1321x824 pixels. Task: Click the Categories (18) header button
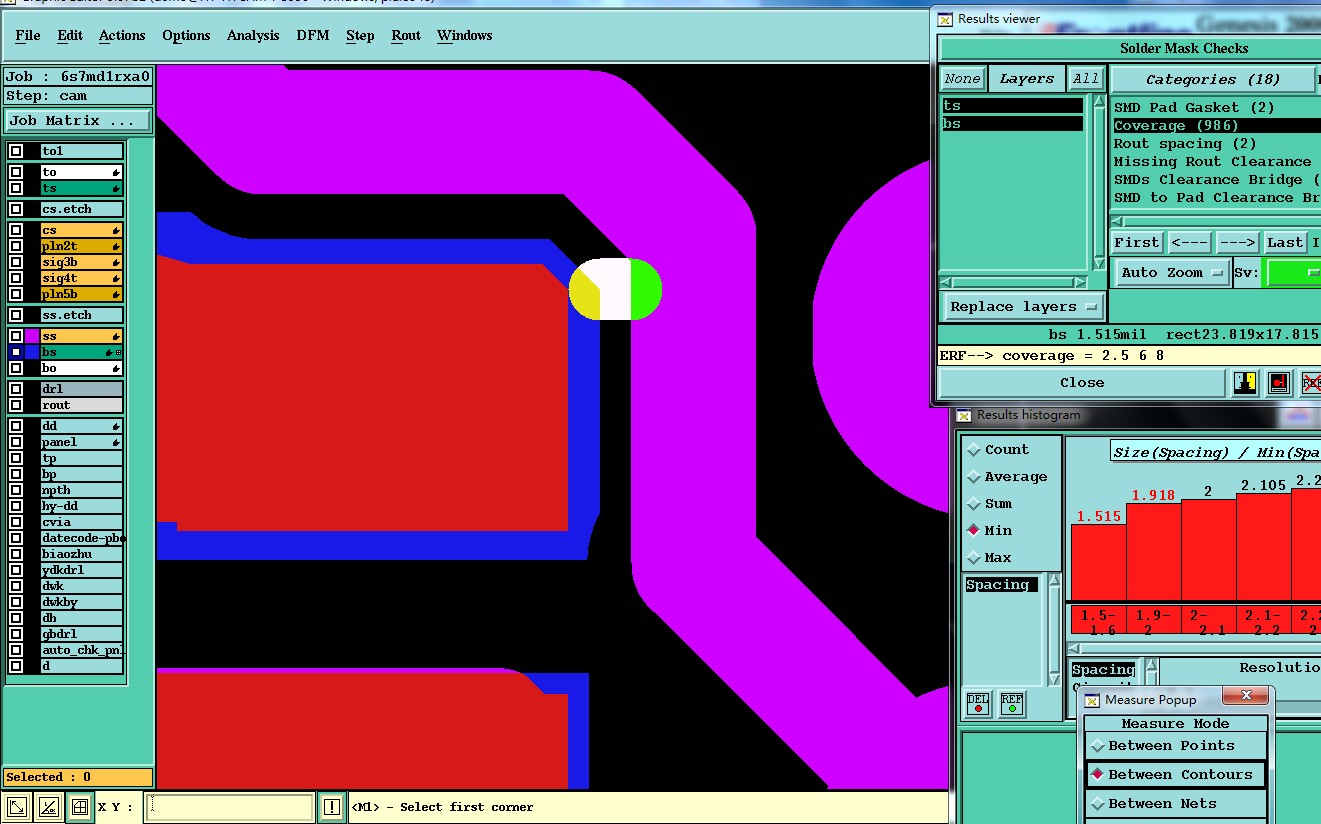pos(1212,80)
